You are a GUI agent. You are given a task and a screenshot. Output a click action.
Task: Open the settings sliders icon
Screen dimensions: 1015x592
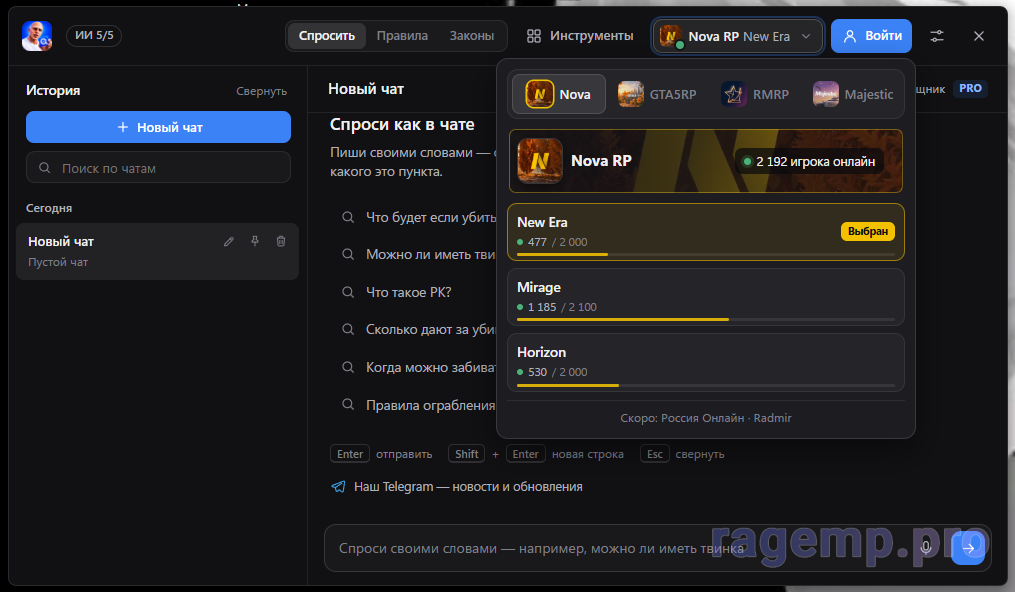click(937, 36)
